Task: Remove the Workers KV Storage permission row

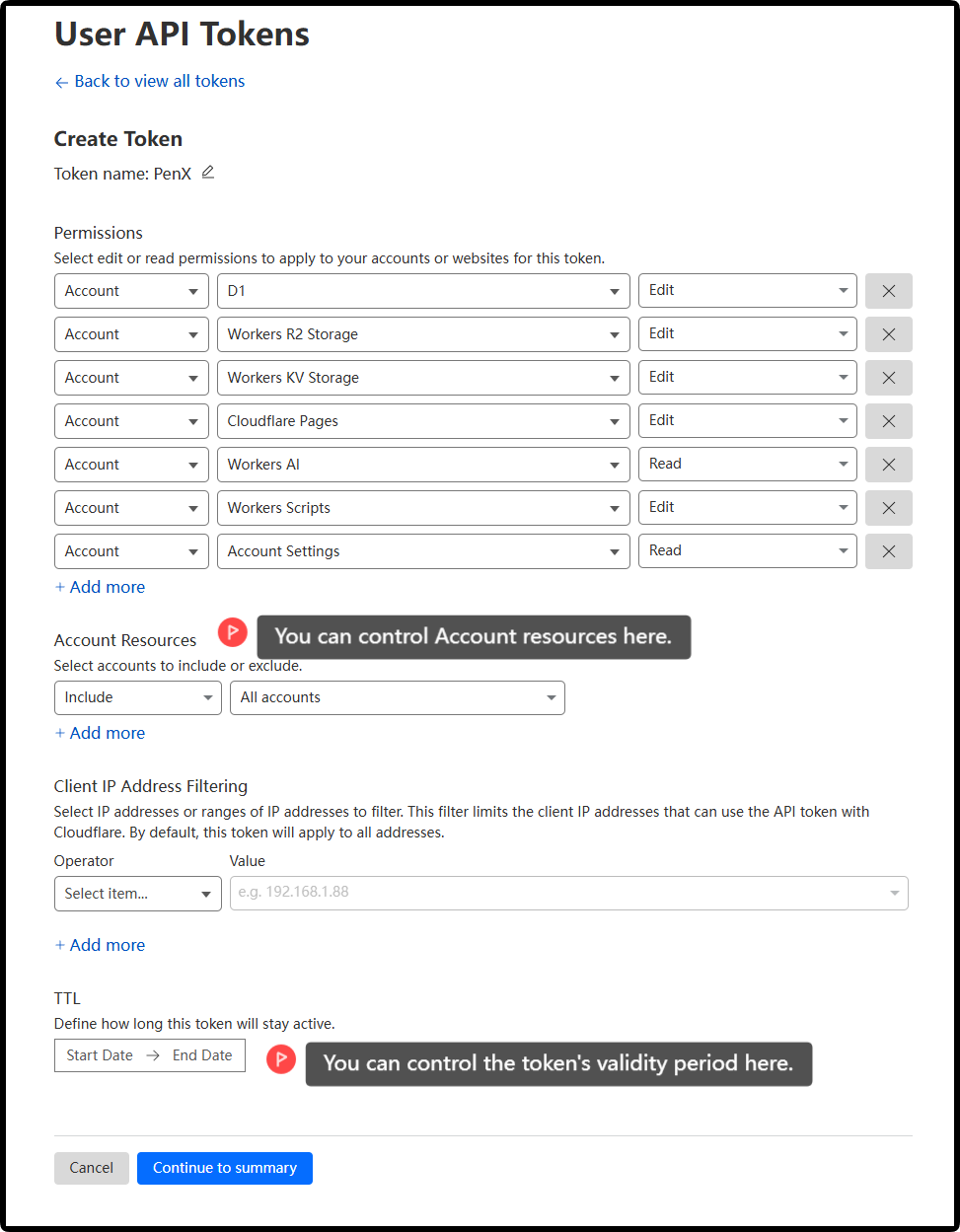Action: 888,378
